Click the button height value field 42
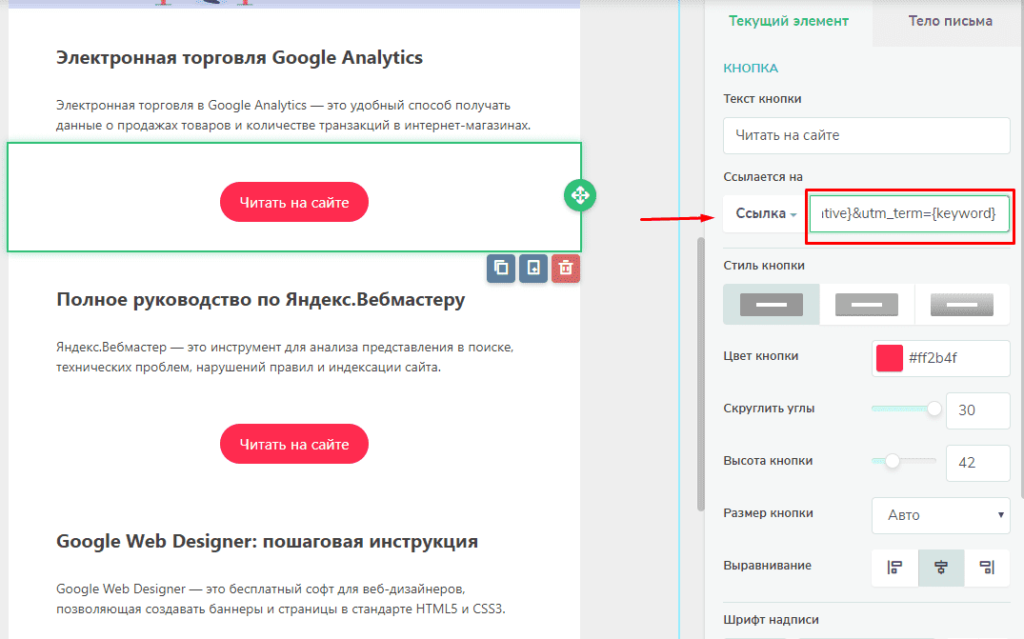Image resolution: width=1024 pixels, height=639 pixels. tap(978, 463)
